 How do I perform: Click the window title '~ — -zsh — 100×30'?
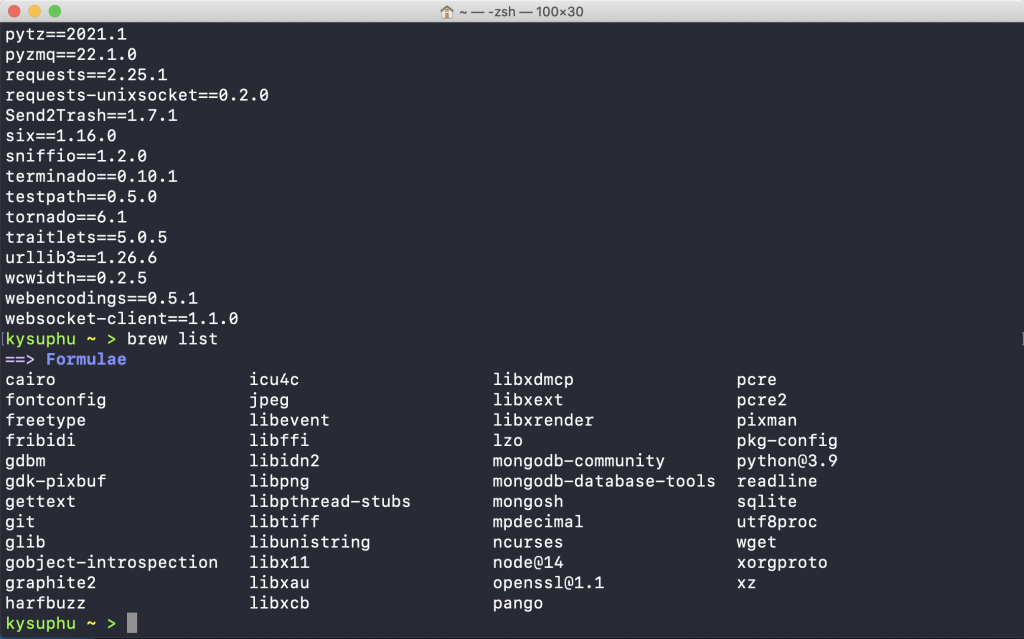524,11
